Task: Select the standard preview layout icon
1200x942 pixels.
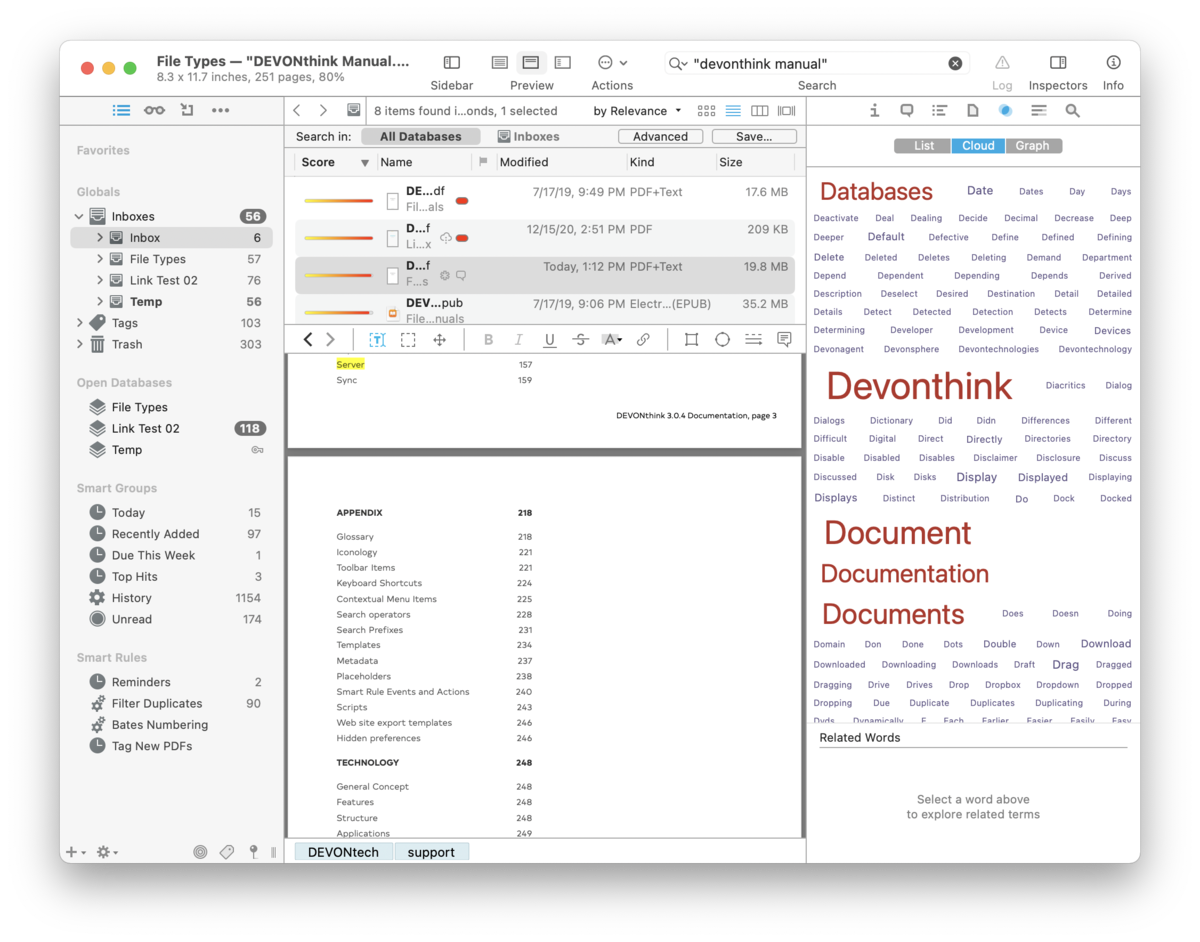Action: coord(532,63)
